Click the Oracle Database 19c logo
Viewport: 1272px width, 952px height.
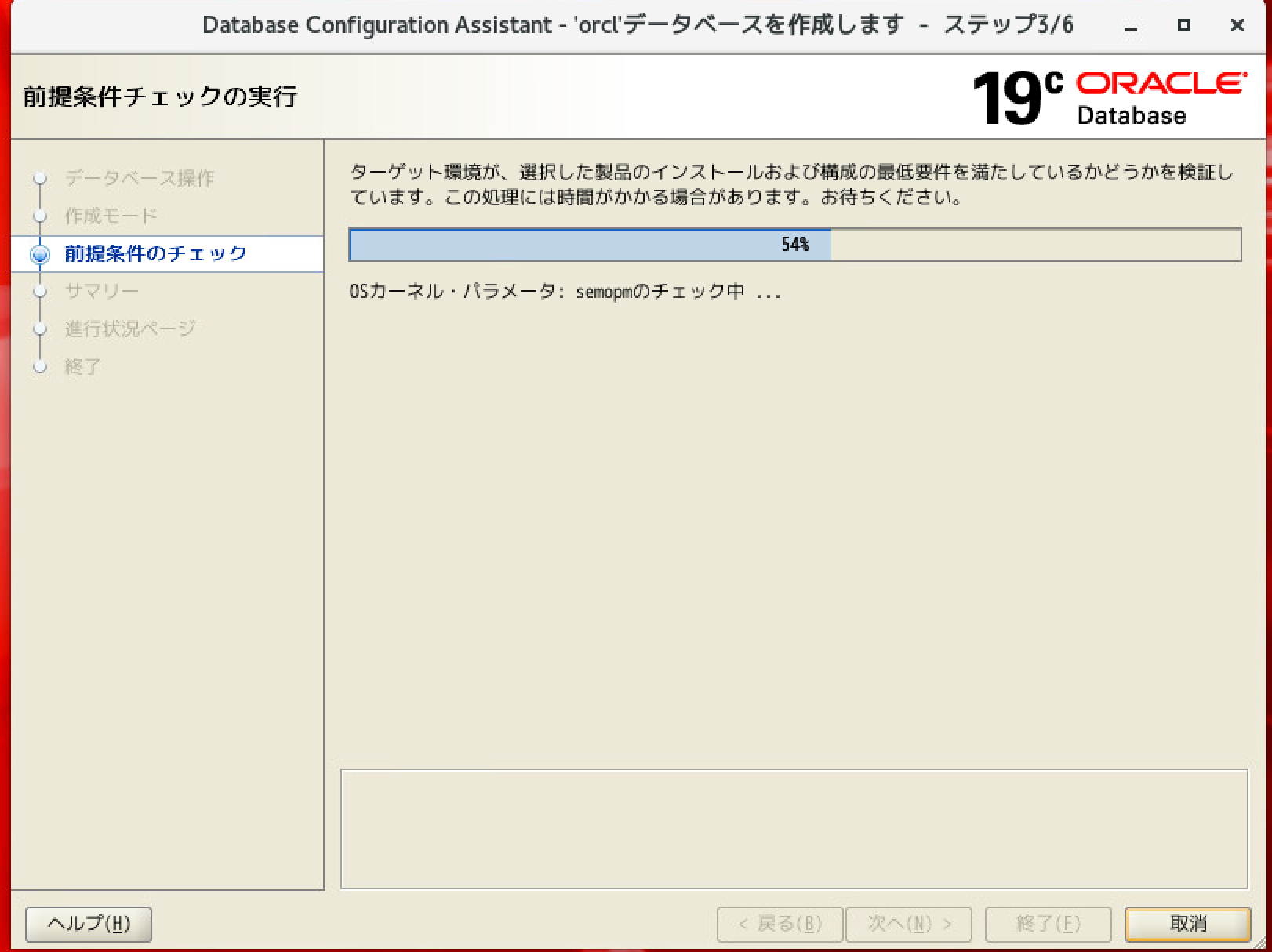(1109, 98)
